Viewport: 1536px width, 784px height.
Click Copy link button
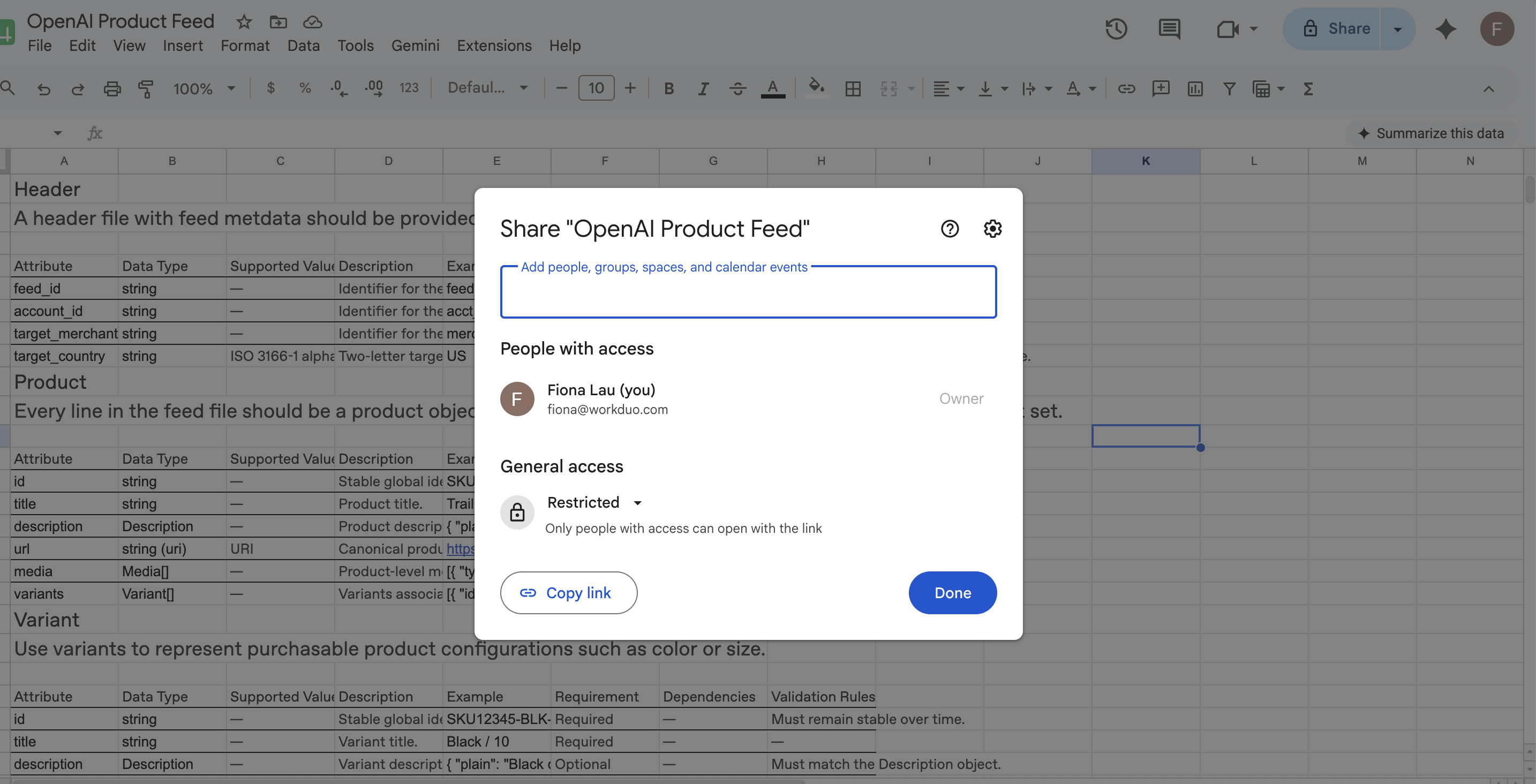568,593
